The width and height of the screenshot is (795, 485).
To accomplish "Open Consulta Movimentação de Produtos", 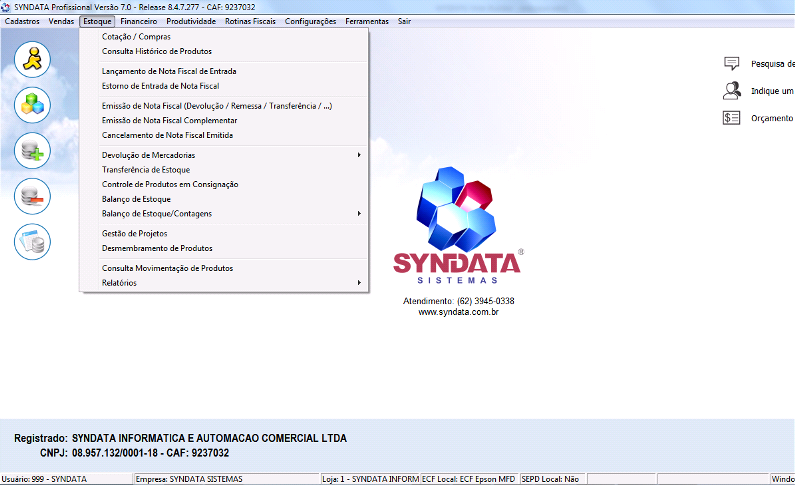I will point(224,268).
